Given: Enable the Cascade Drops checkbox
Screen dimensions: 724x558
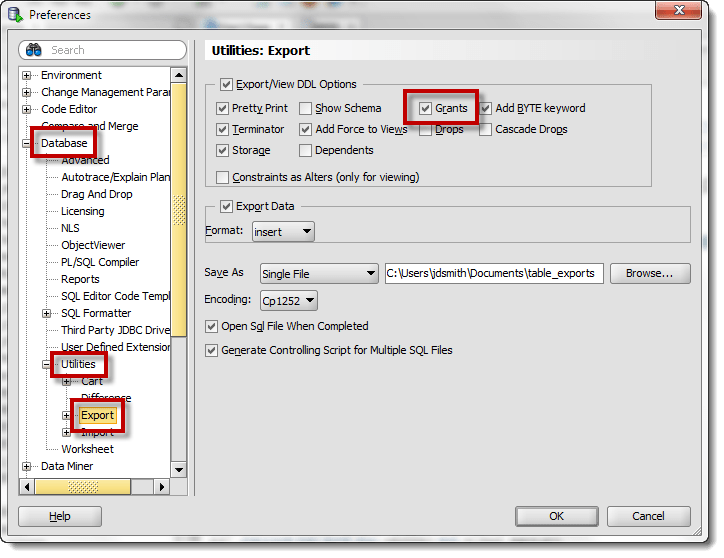Looking at the screenshot, I should point(485,129).
